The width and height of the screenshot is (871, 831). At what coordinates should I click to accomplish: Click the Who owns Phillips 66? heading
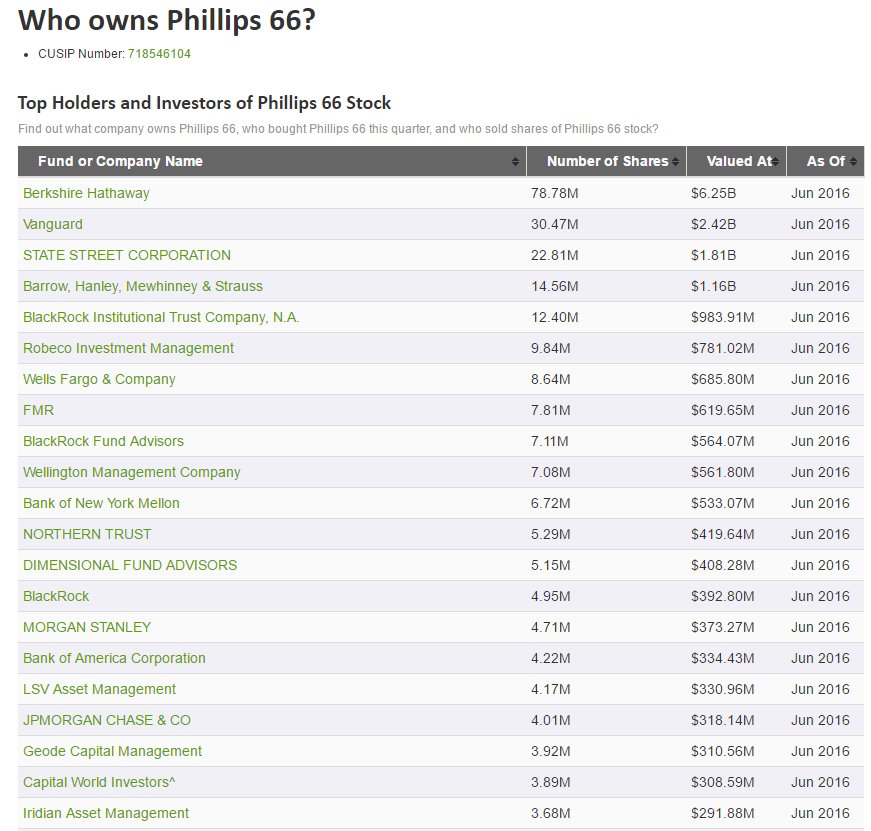167,21
